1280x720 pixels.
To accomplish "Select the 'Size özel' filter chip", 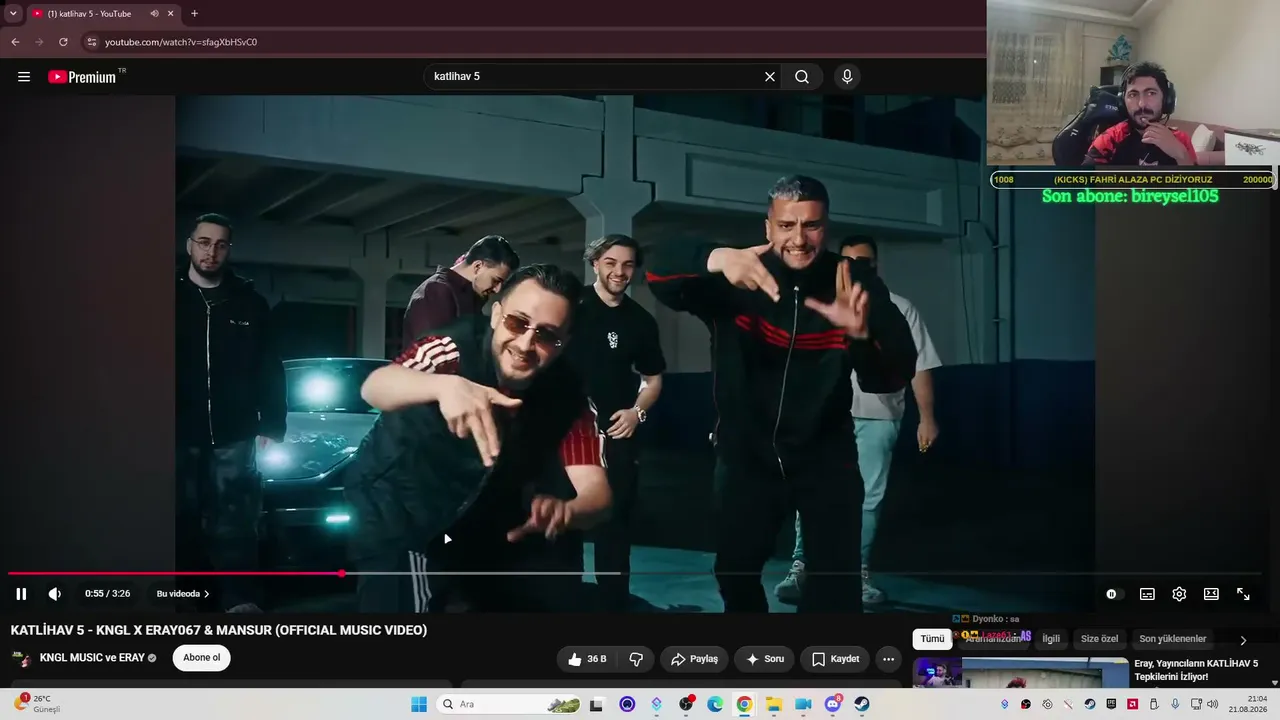I will click(x=1100, y=639).
